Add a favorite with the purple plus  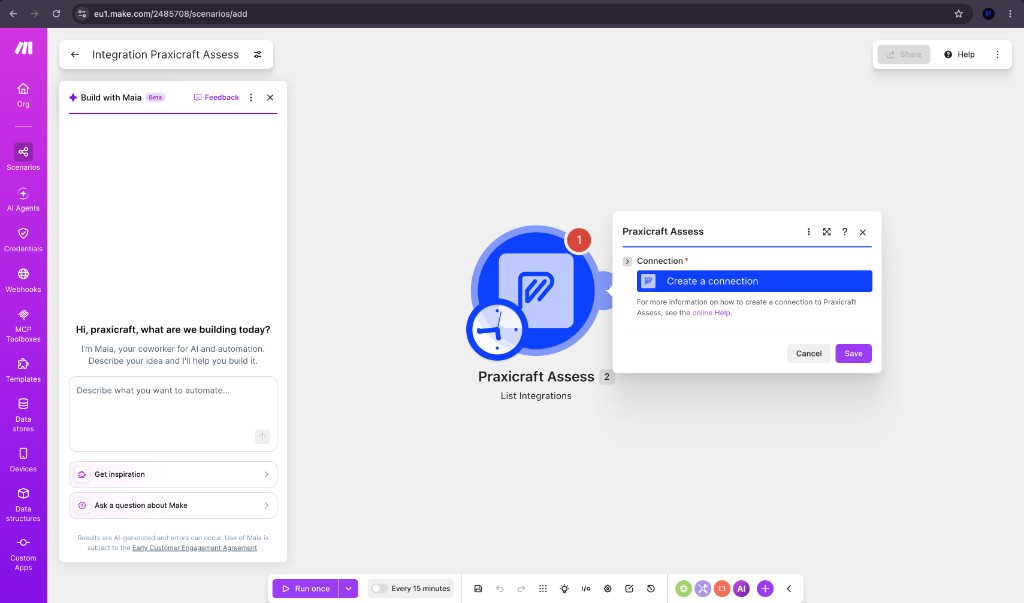pos(765,589)
